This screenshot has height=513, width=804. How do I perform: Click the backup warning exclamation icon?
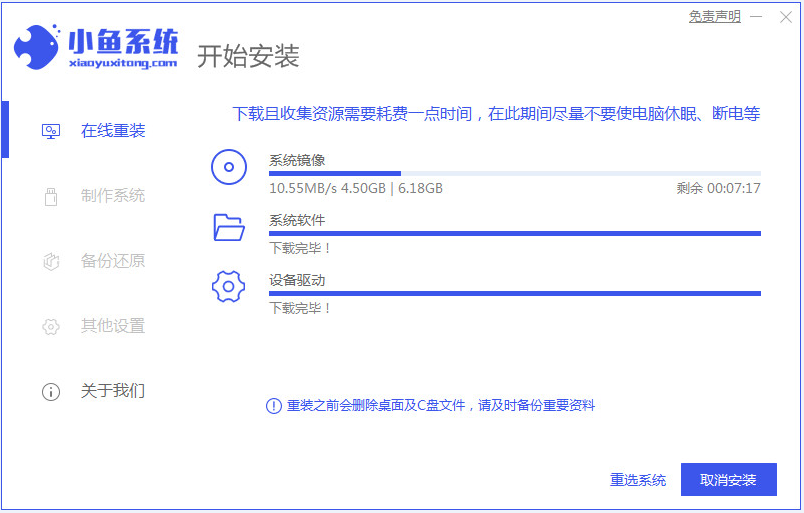pos(273,405)
